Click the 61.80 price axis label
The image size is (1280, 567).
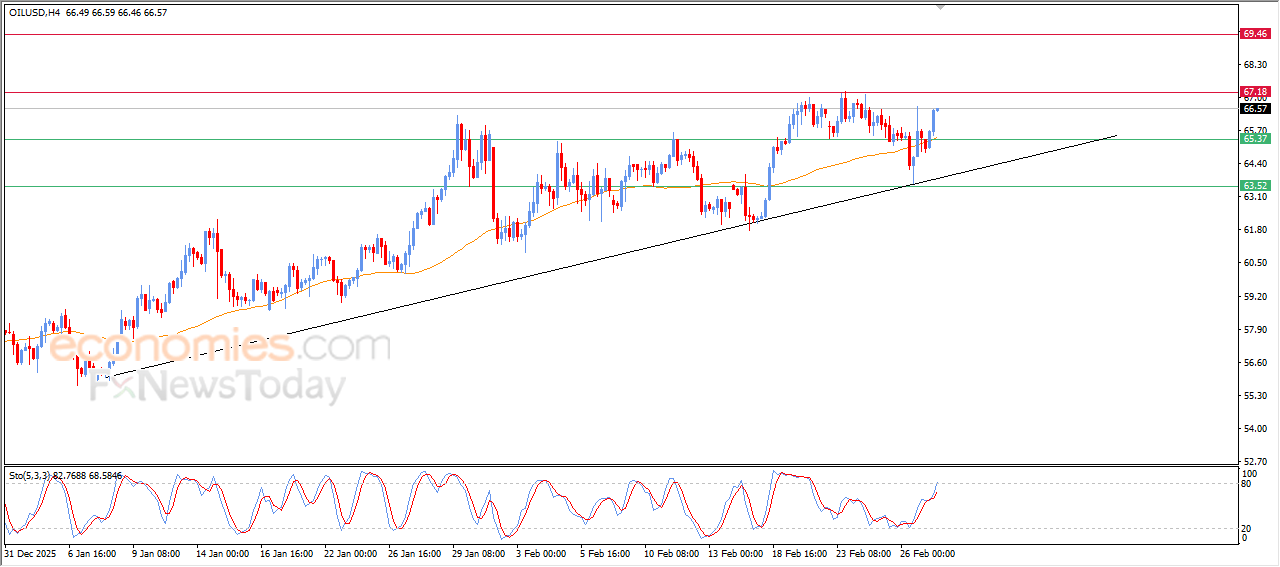point(1255,230)
